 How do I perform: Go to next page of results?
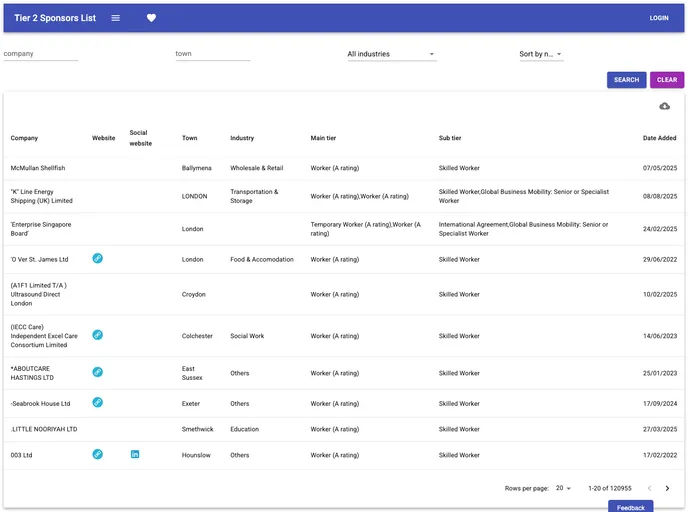[x=667, y=488]
